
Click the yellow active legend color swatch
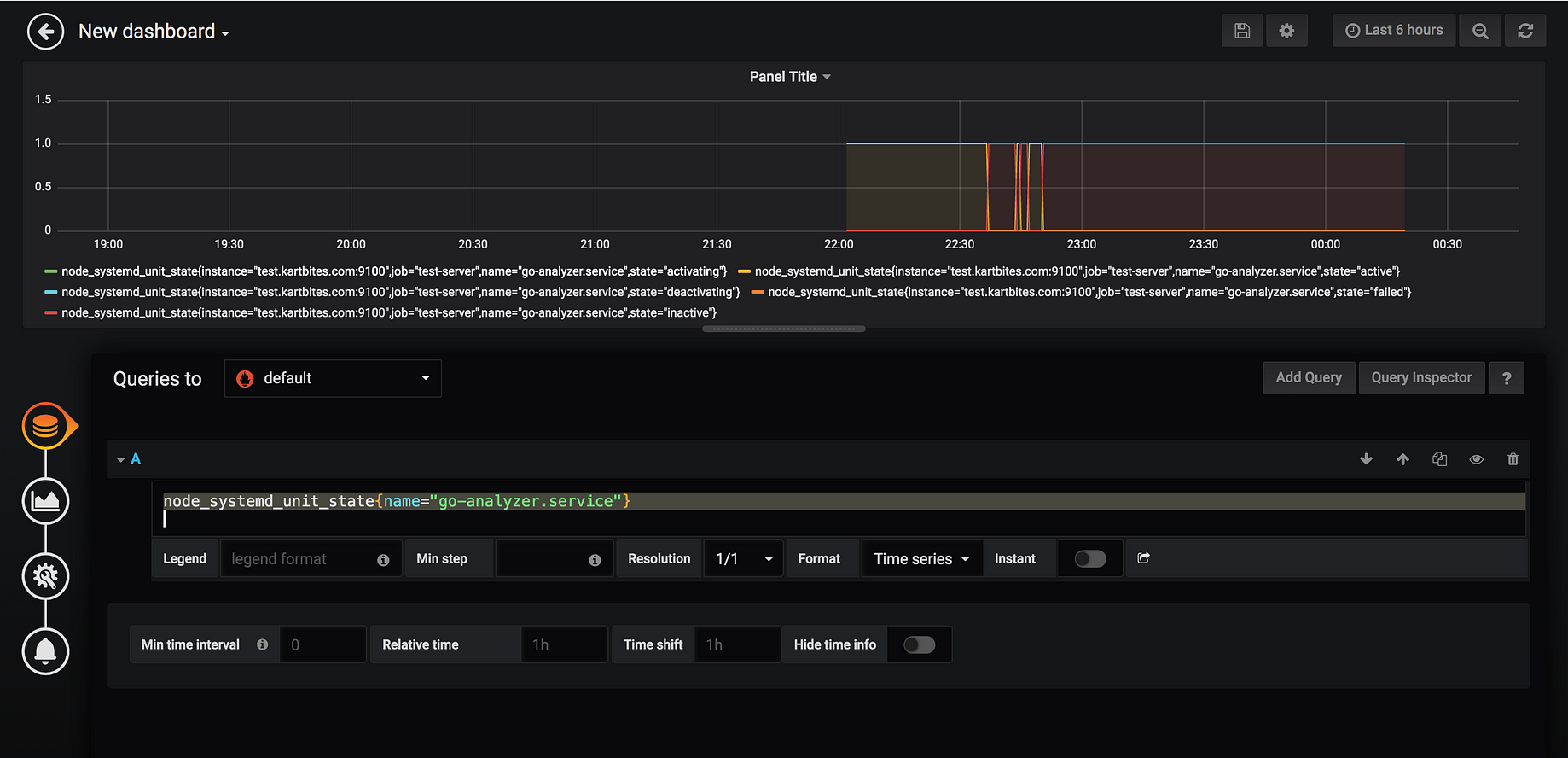click(744, 271)
